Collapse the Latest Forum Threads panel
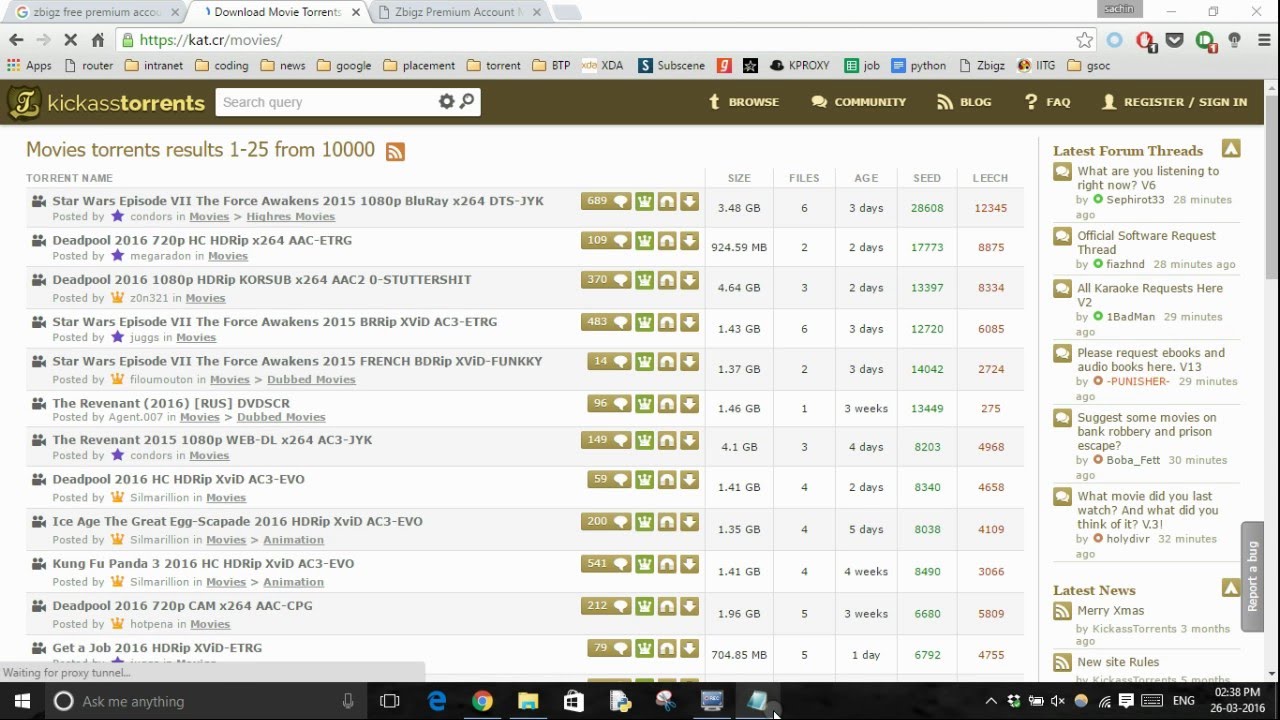 tap(1231, 149)
